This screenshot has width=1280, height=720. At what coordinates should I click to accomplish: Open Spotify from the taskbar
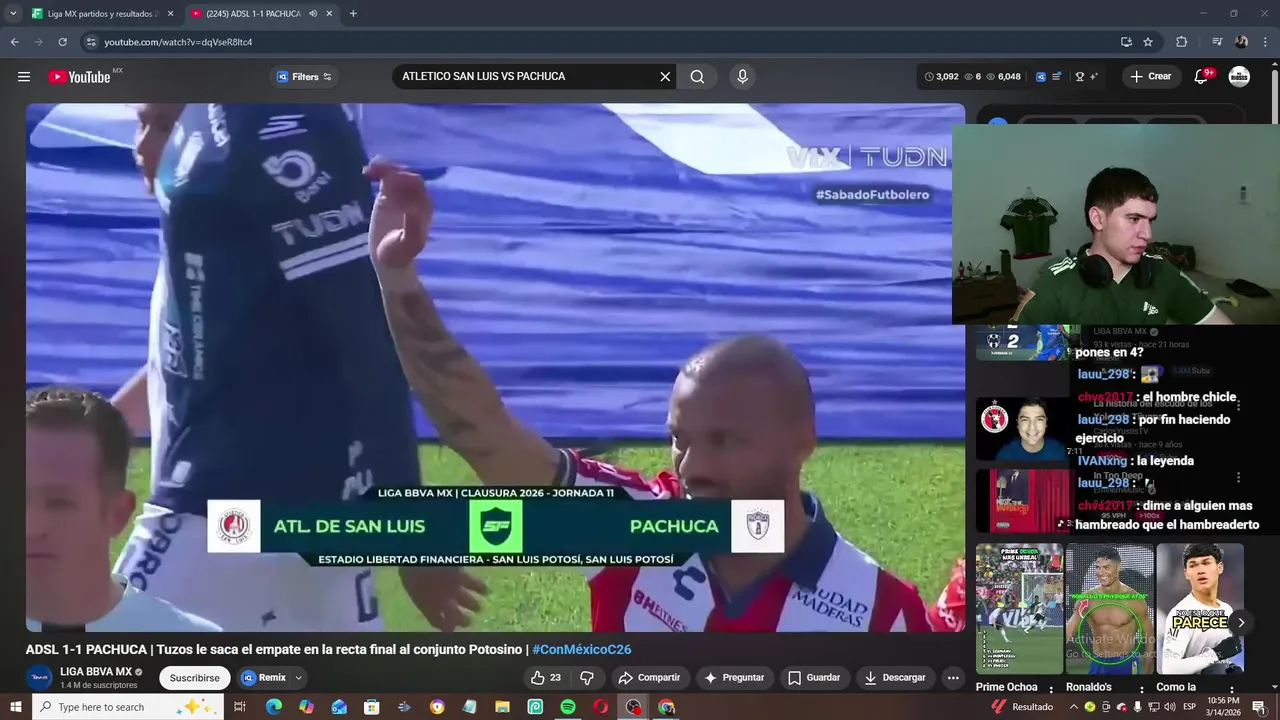point(568,707)
